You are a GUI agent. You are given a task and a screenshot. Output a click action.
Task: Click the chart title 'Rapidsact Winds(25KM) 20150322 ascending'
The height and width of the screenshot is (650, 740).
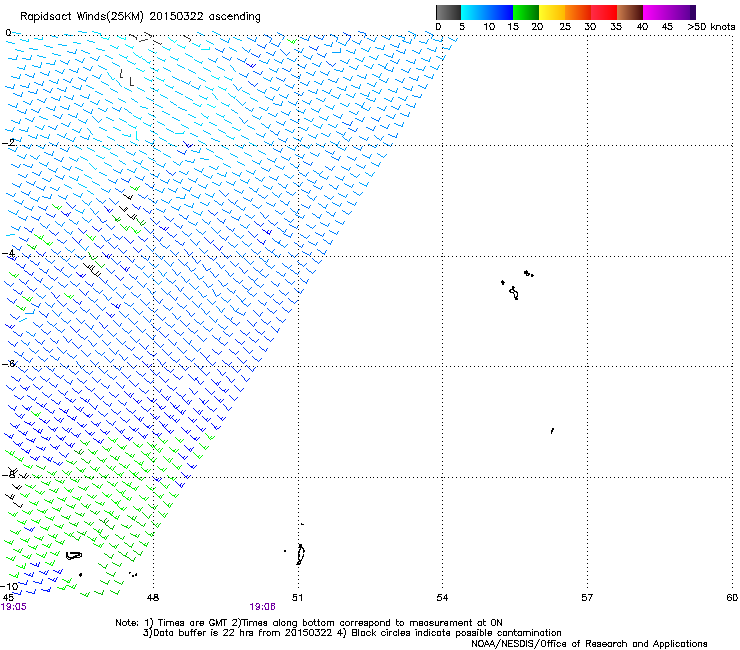140,17
